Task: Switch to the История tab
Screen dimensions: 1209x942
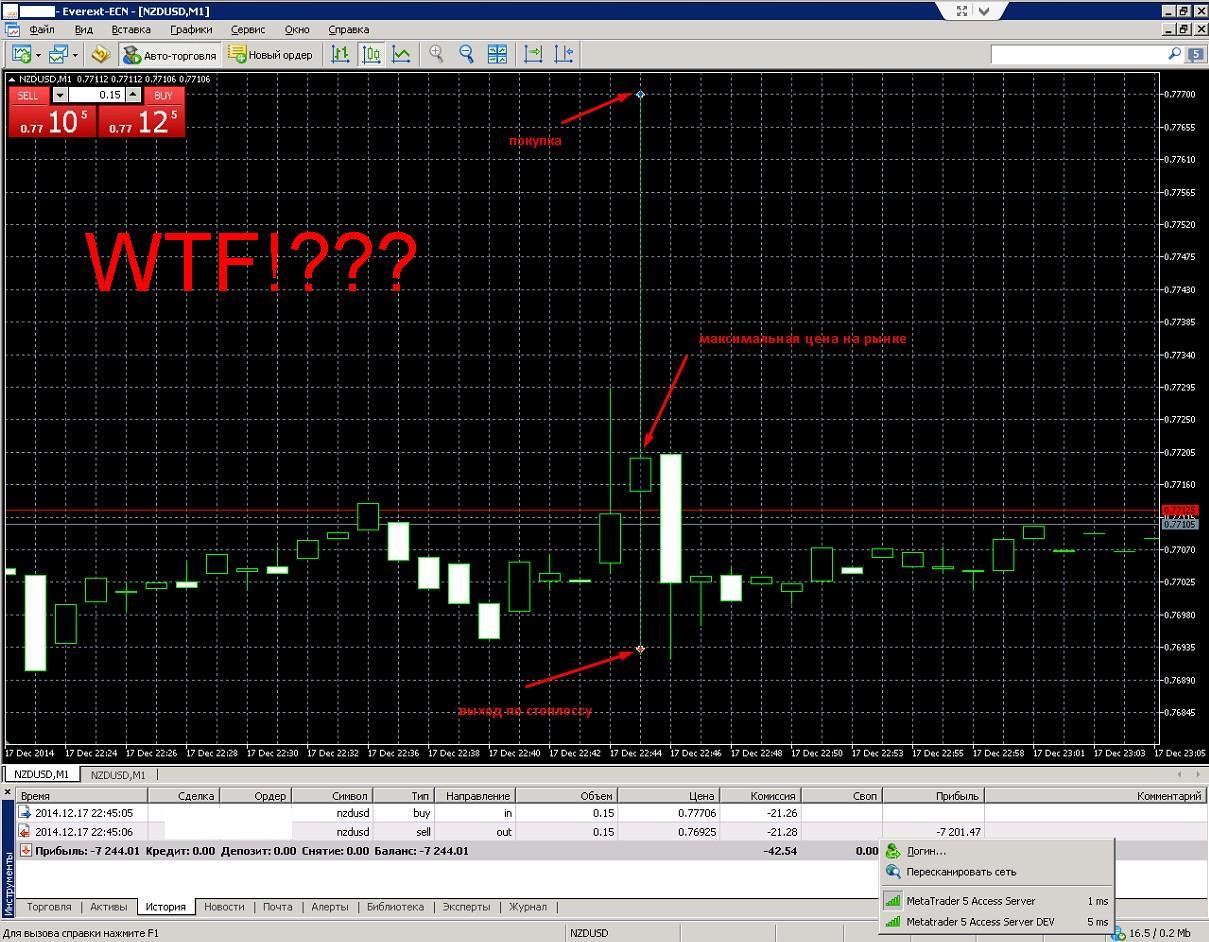Action: click(x=166, y=907)
